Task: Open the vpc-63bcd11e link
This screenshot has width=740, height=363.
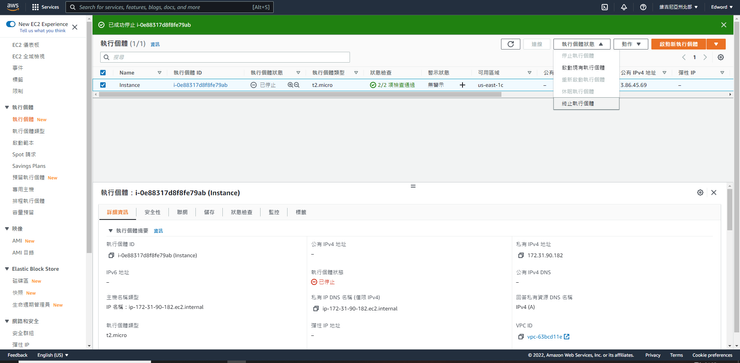Action: tap(545, 337)
